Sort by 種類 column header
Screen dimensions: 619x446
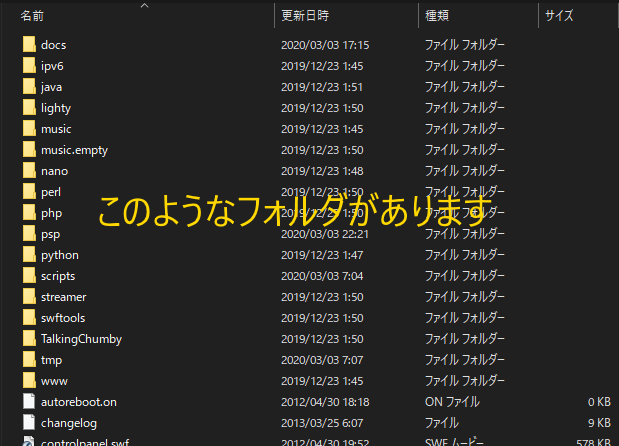(x=437, y=16)
